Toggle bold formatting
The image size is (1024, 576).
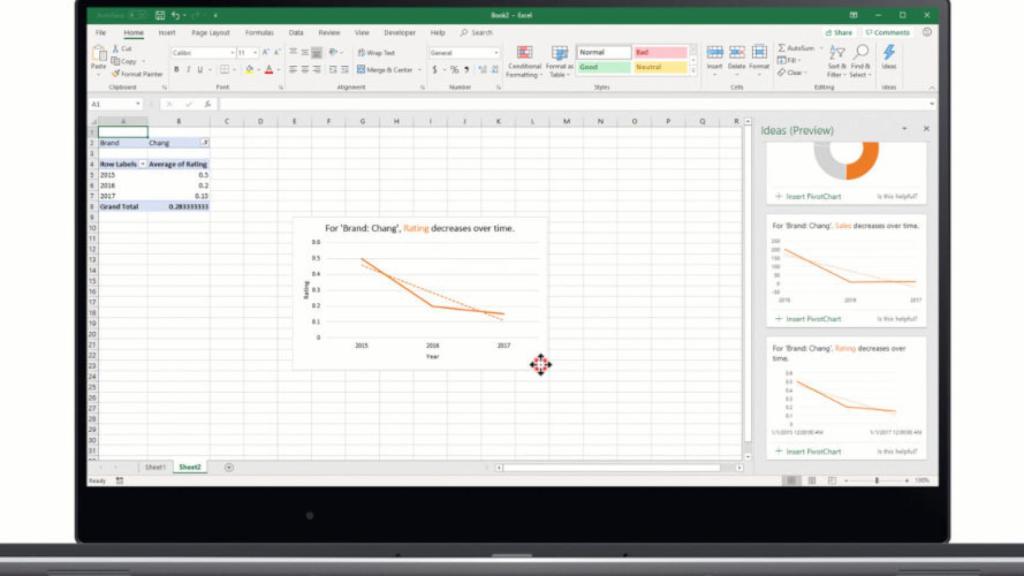(x=178, y=68)
